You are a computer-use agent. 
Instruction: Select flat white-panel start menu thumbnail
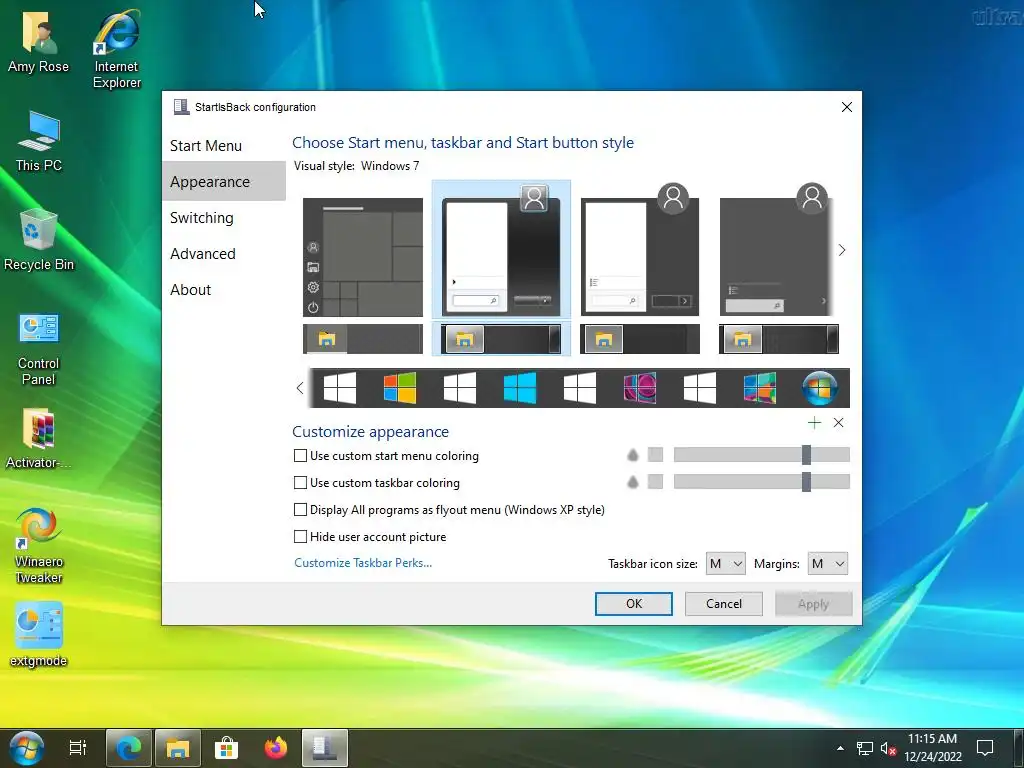click(x=640, y=251)
